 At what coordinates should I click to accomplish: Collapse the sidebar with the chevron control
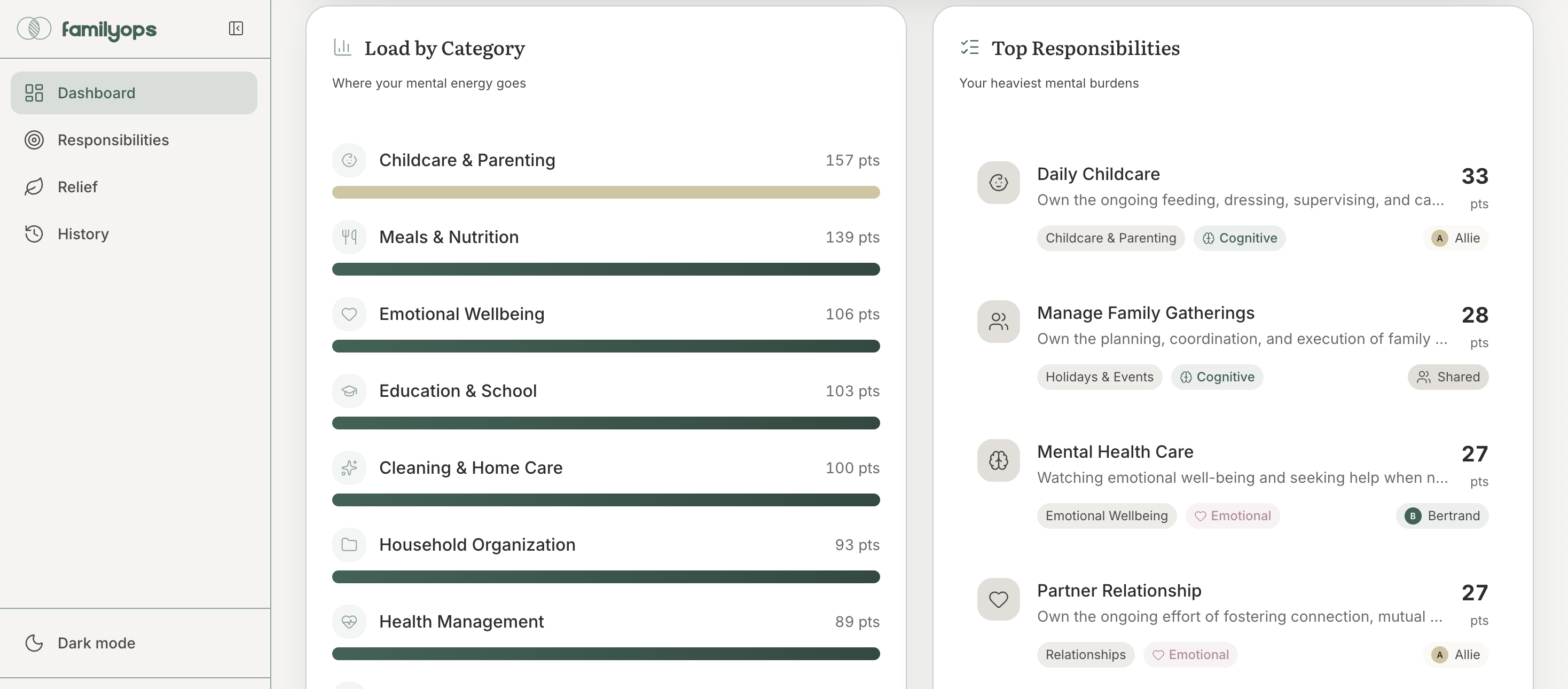click(x=236, y=28)
